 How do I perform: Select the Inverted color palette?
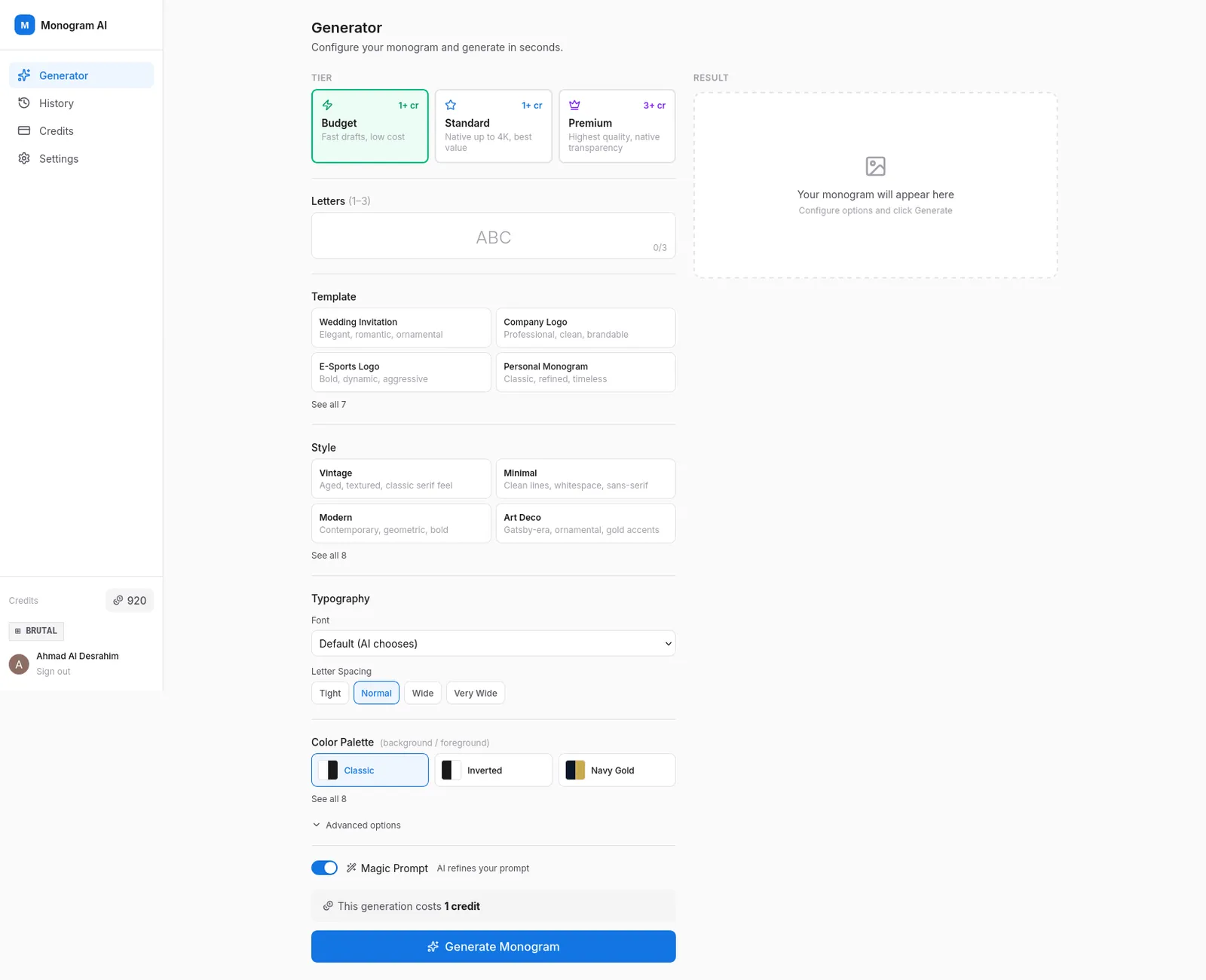click(494, 770)
